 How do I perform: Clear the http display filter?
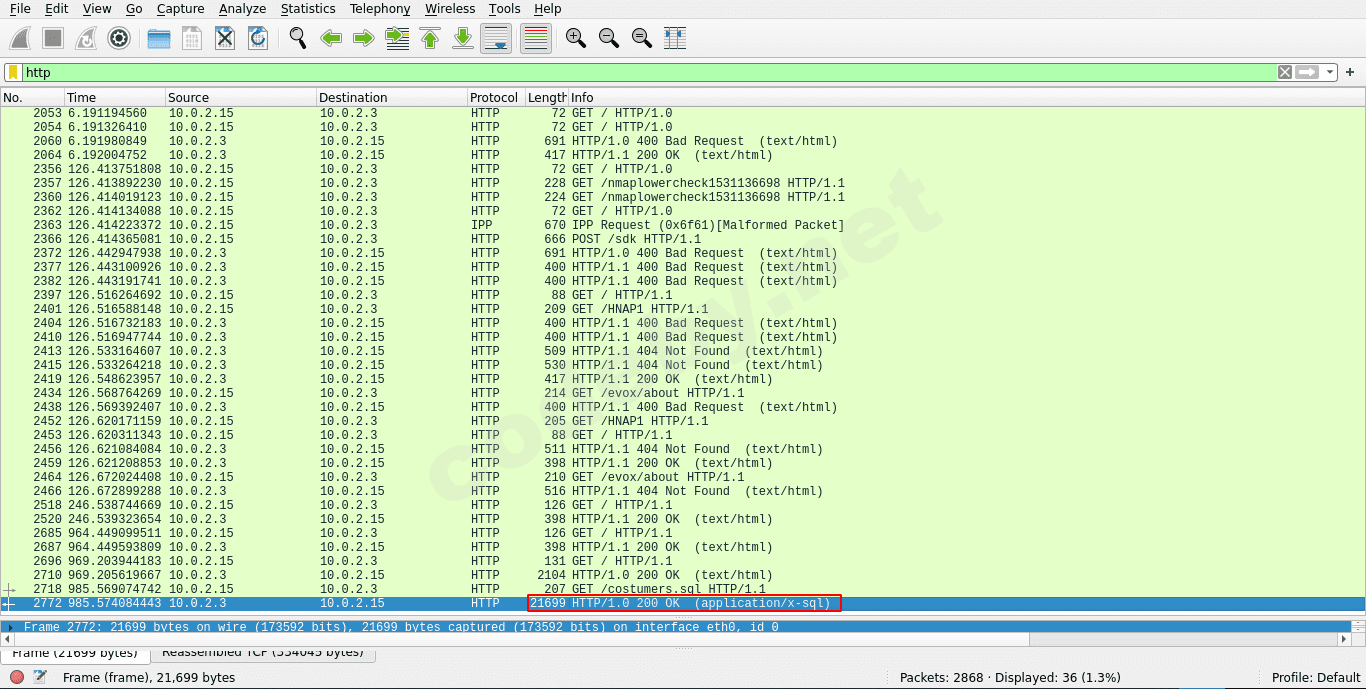point(1284,72)
